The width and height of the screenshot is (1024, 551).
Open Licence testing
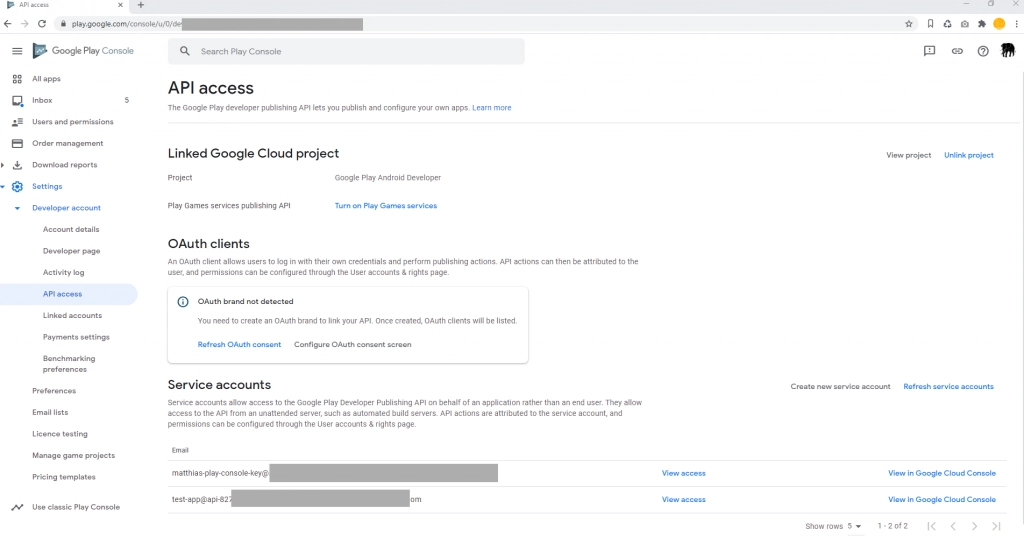point(59,434)
